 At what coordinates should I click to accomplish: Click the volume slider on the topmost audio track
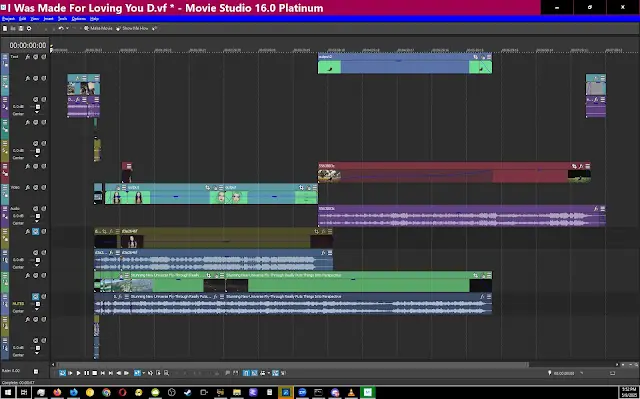point(37,106)
